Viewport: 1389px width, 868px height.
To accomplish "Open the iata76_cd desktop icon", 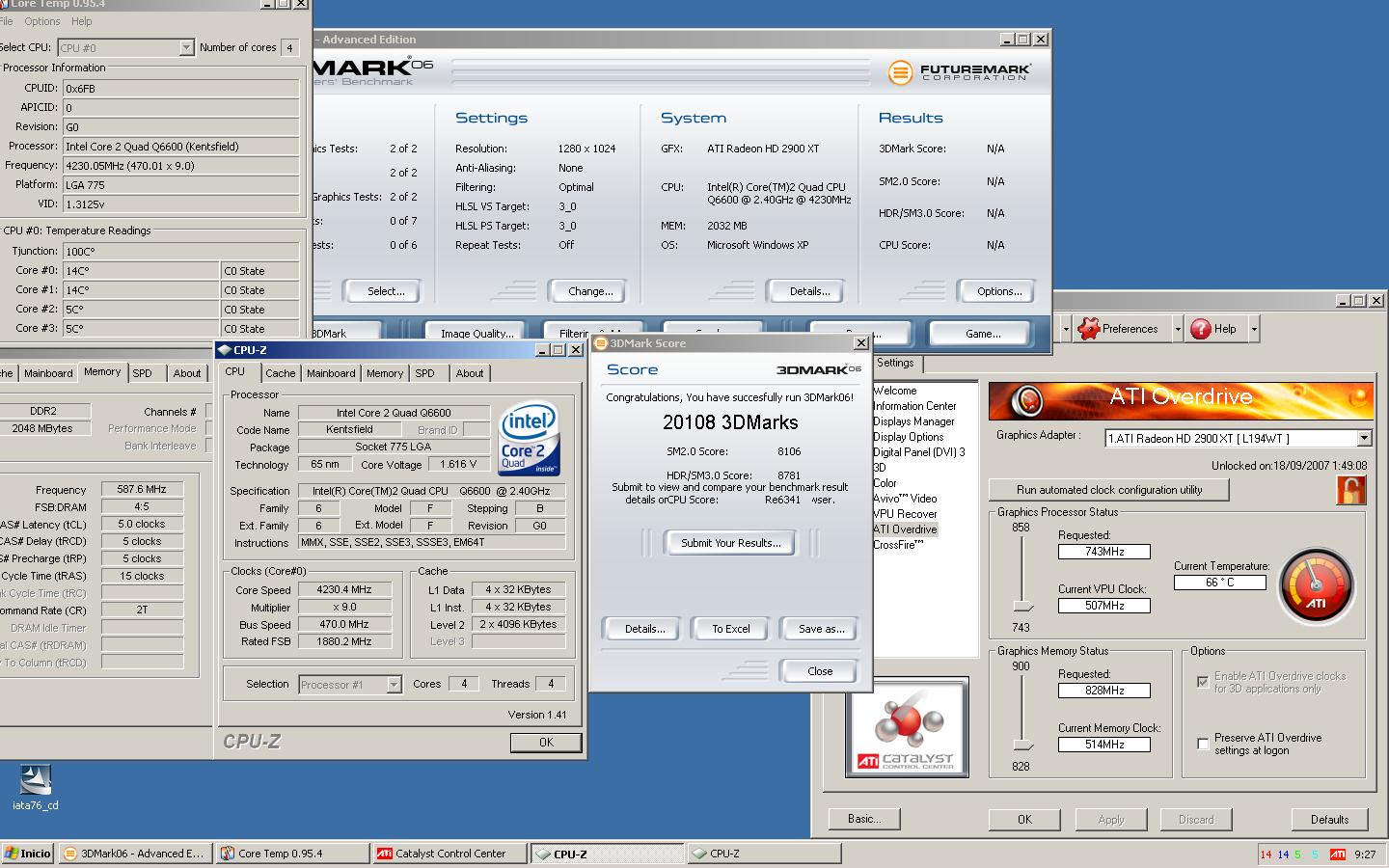I will [x=36, y=787].
